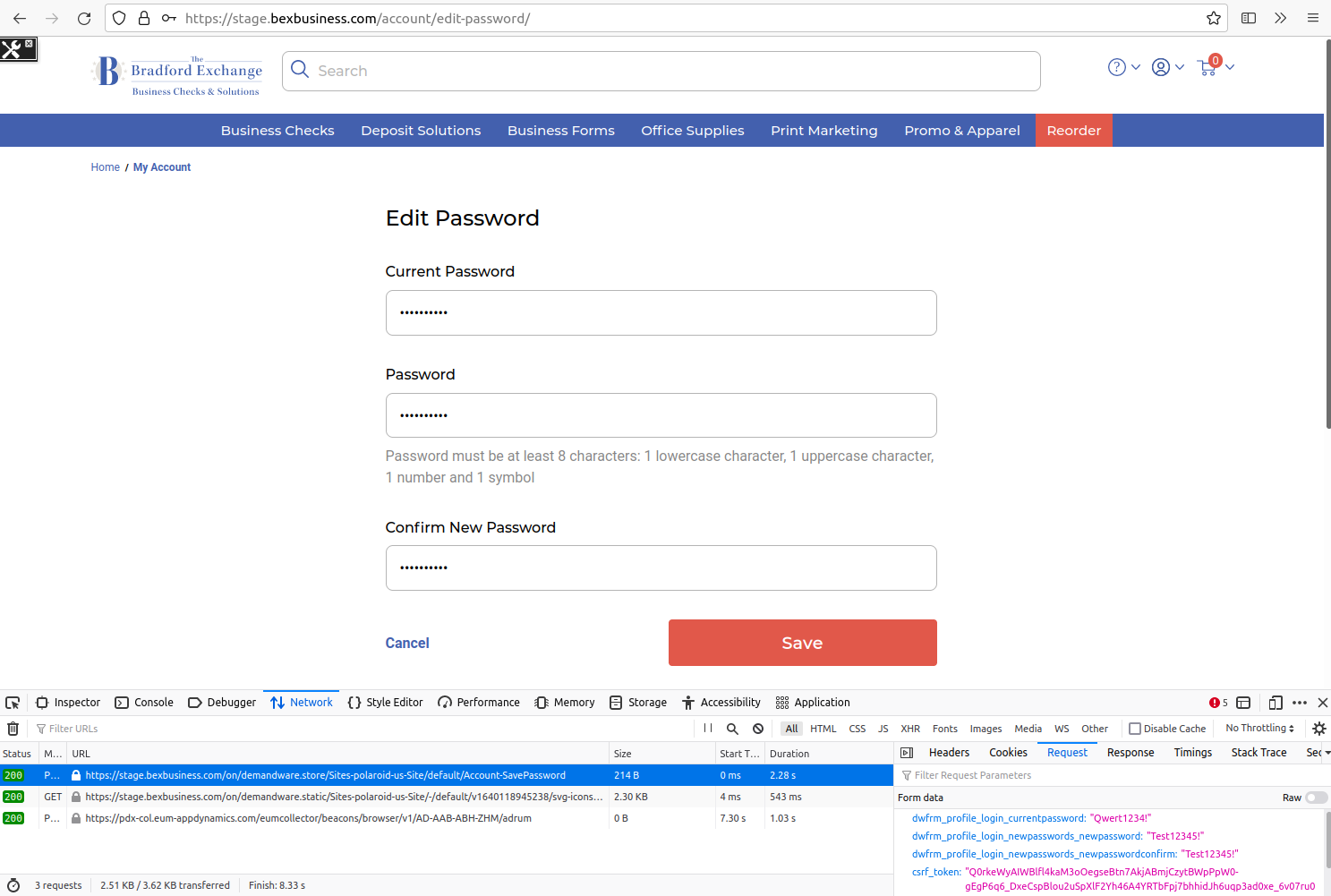Clear network log with the trash icon
The width and height of the screenshot is (1331, 896).
point(13,729)
